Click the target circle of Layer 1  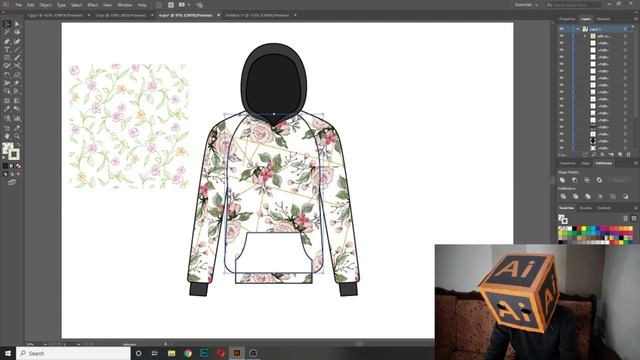click(x=625, y=29)
